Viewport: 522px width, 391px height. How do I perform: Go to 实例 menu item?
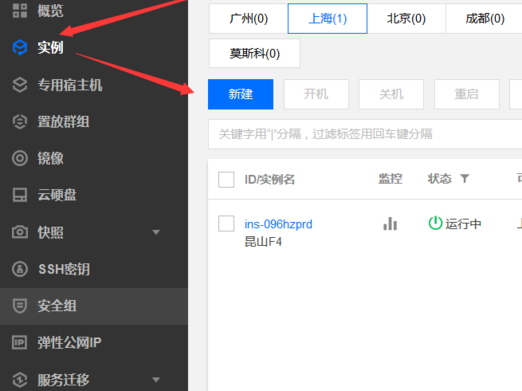50,47
